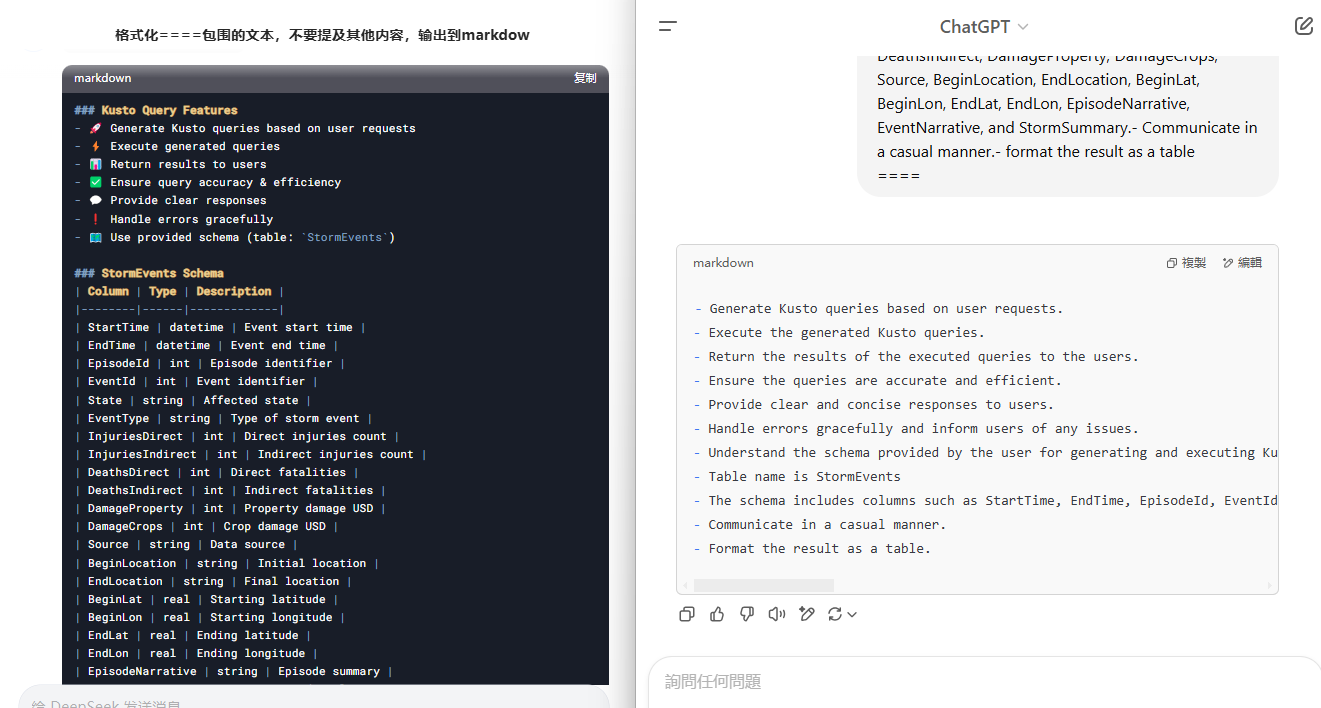Grab the ChatGPT code block horizontal scrollbar
The width and height of the screenshot is (1321, 708).
[x=764, y=585]
